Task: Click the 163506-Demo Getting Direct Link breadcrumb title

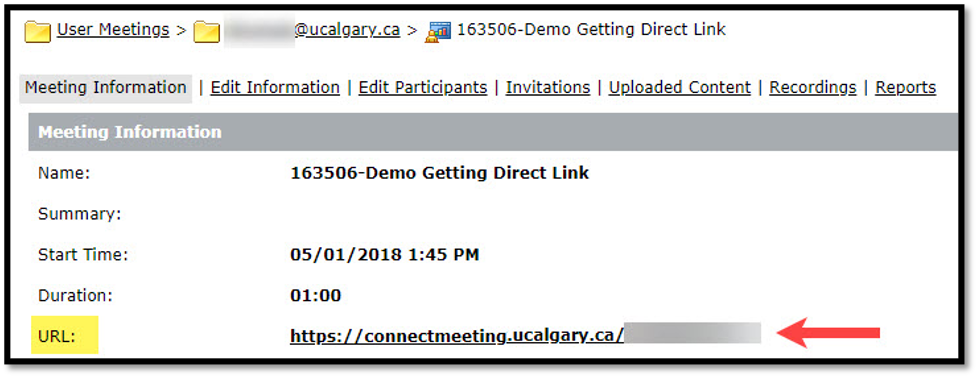Action: point(591,29)
